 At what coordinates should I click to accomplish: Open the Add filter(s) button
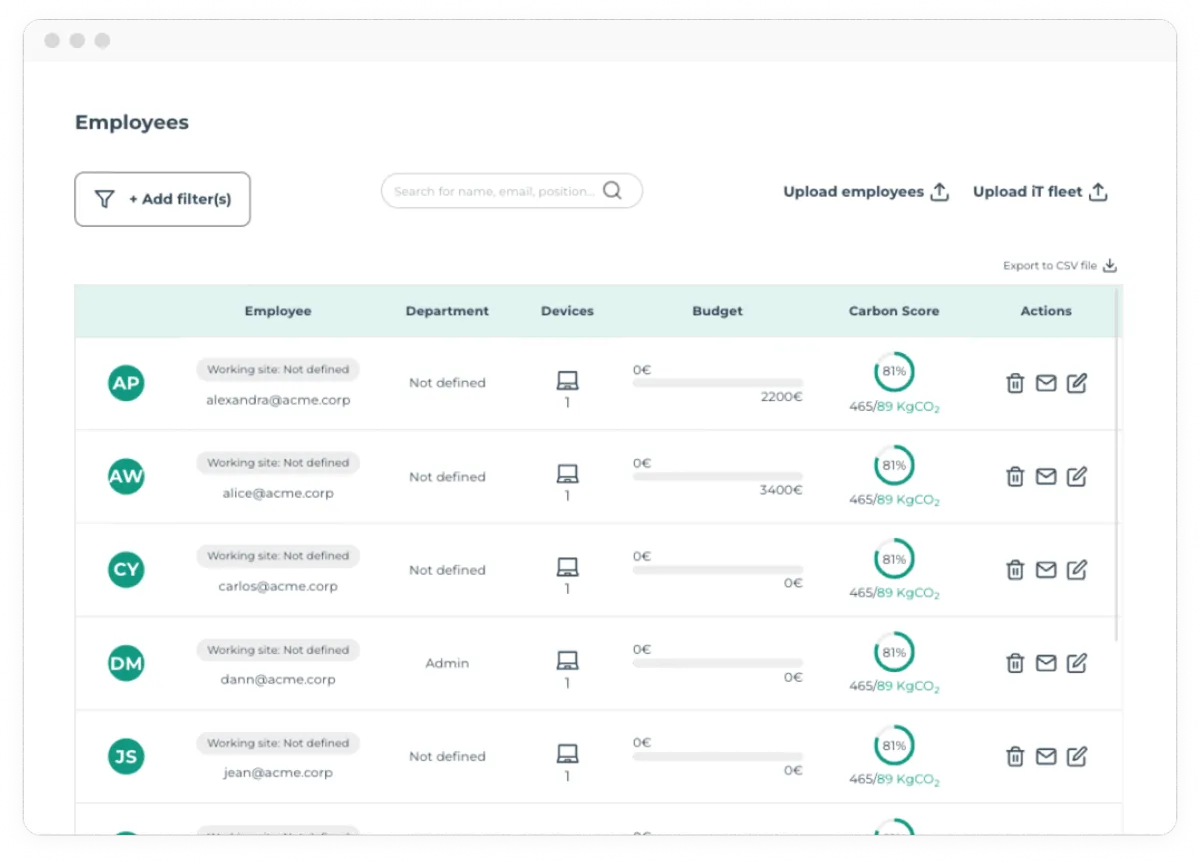pyautogui.click(x=162, y=199)
